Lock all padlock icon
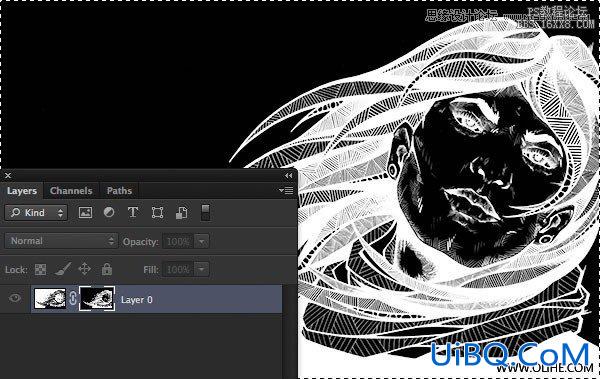Screen dimensions: 600x379 (107, 269)
